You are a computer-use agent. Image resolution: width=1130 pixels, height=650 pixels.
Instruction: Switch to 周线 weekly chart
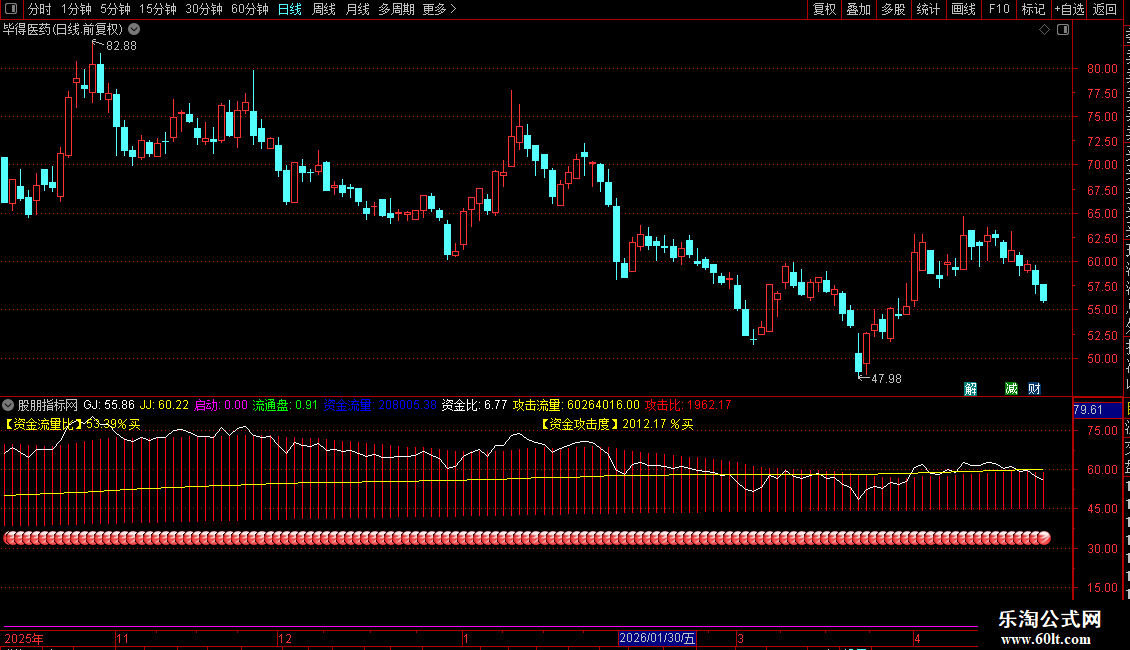(324, 9)
